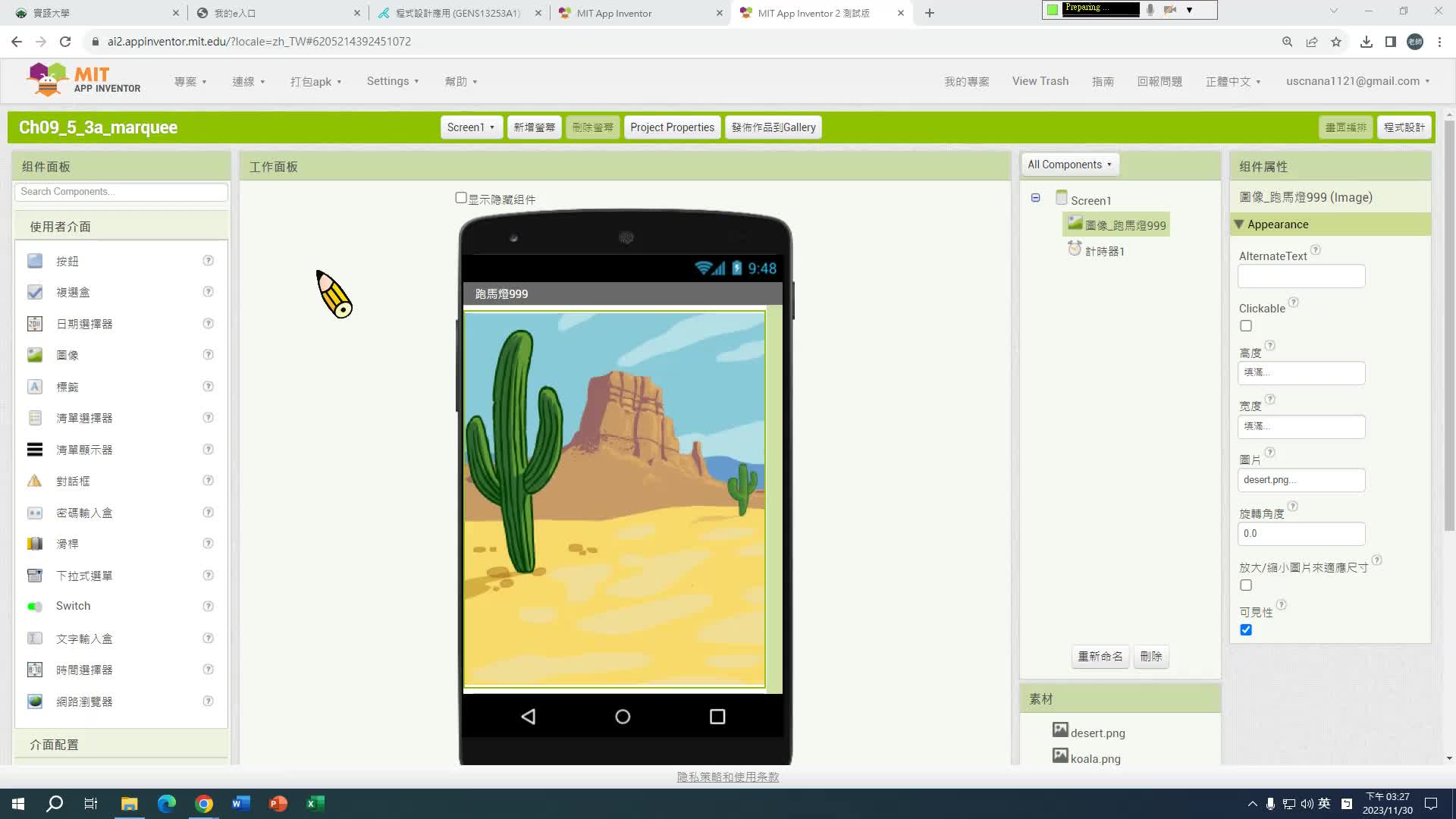Show help for rotation angle property
Viewport: 1456px width, 819px height.
[1293, 506]
